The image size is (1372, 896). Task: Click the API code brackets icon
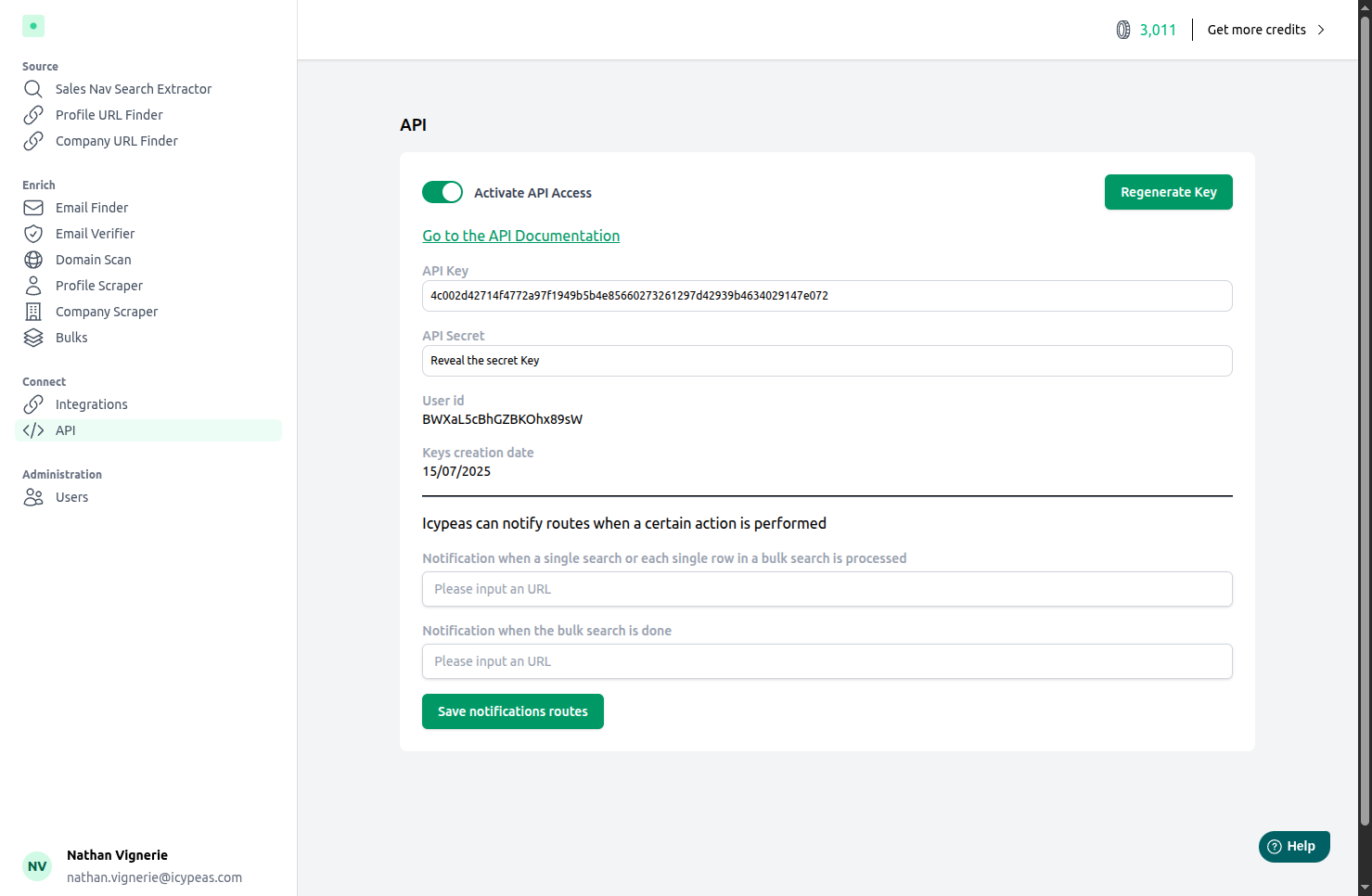click(33, 430)
